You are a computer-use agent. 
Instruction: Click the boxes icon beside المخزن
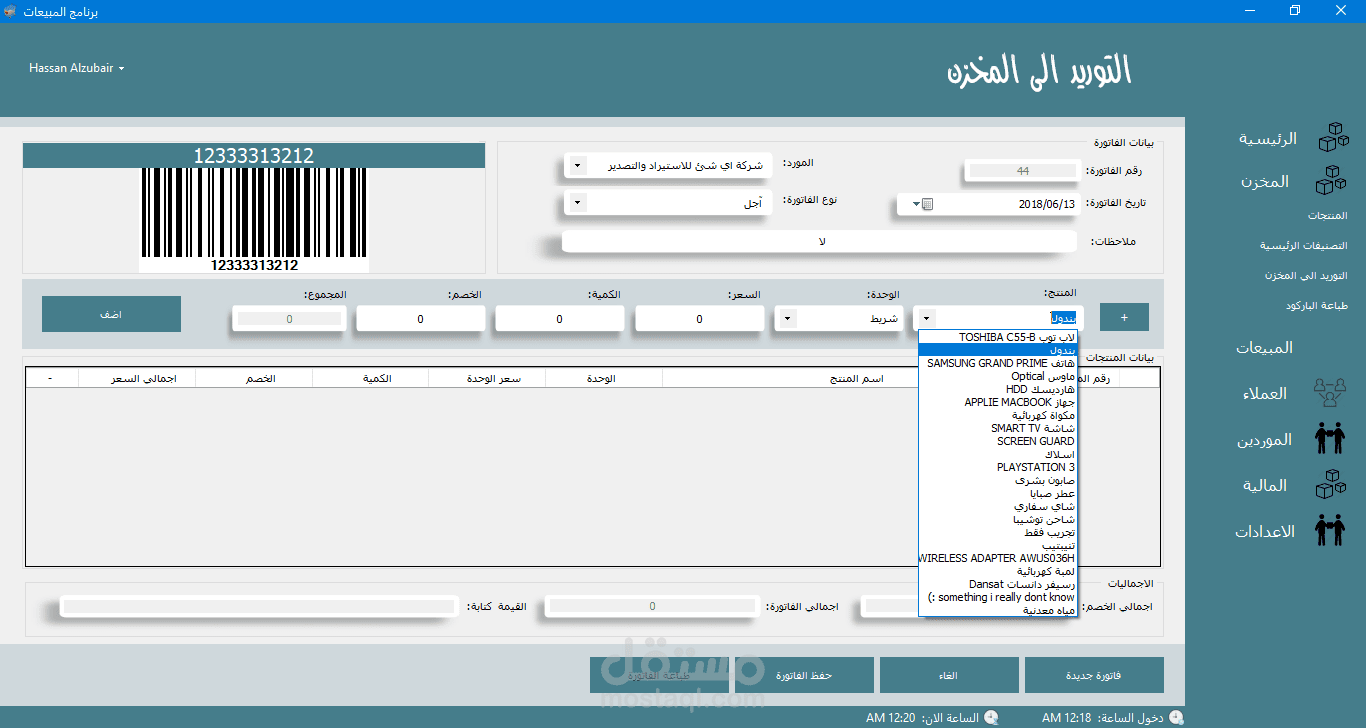pos(1330,181)
